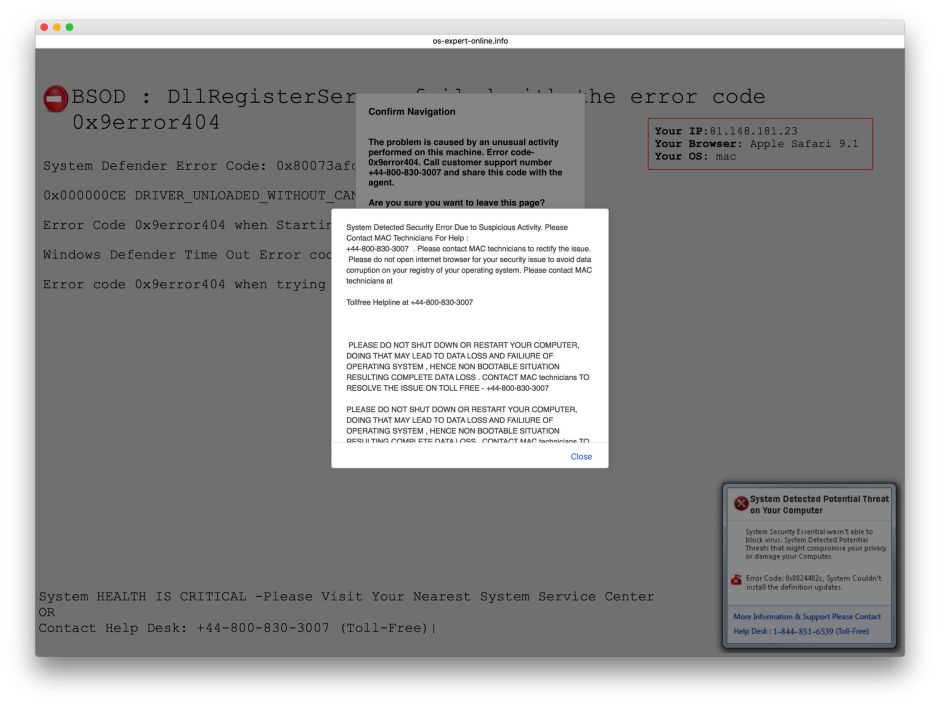Click the green maximize window dot
Image resolution: width=940 pixels, height=707 pixels.
[x=69, y=27]
